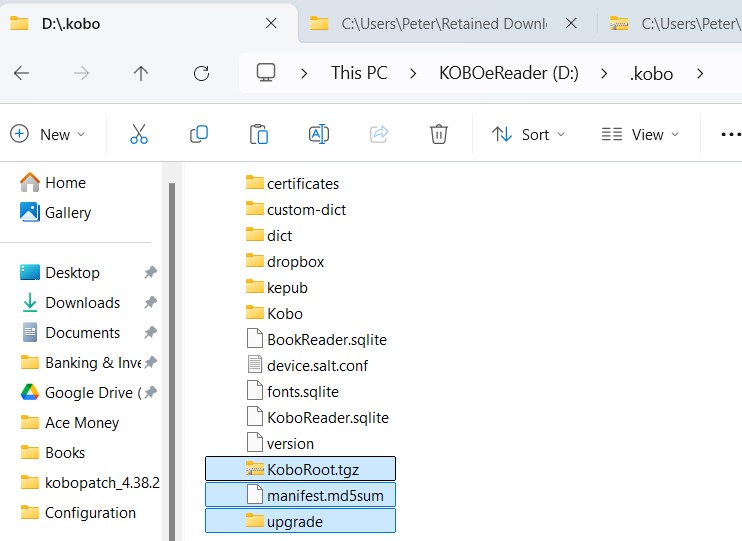This screenshot has height=541, width=742.
Task: Switch to the third C:\Users\Peter tab
Action: (672, 23)
